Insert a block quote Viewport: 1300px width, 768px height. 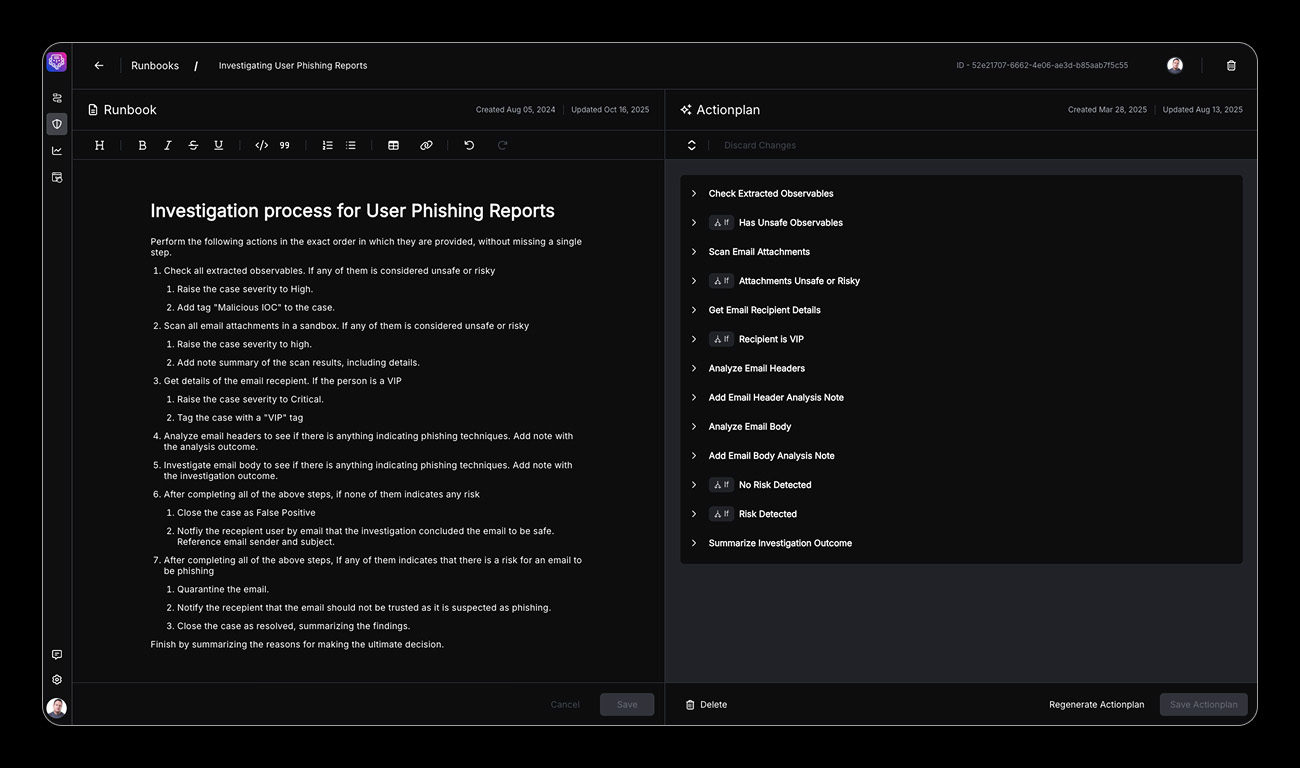285,145
